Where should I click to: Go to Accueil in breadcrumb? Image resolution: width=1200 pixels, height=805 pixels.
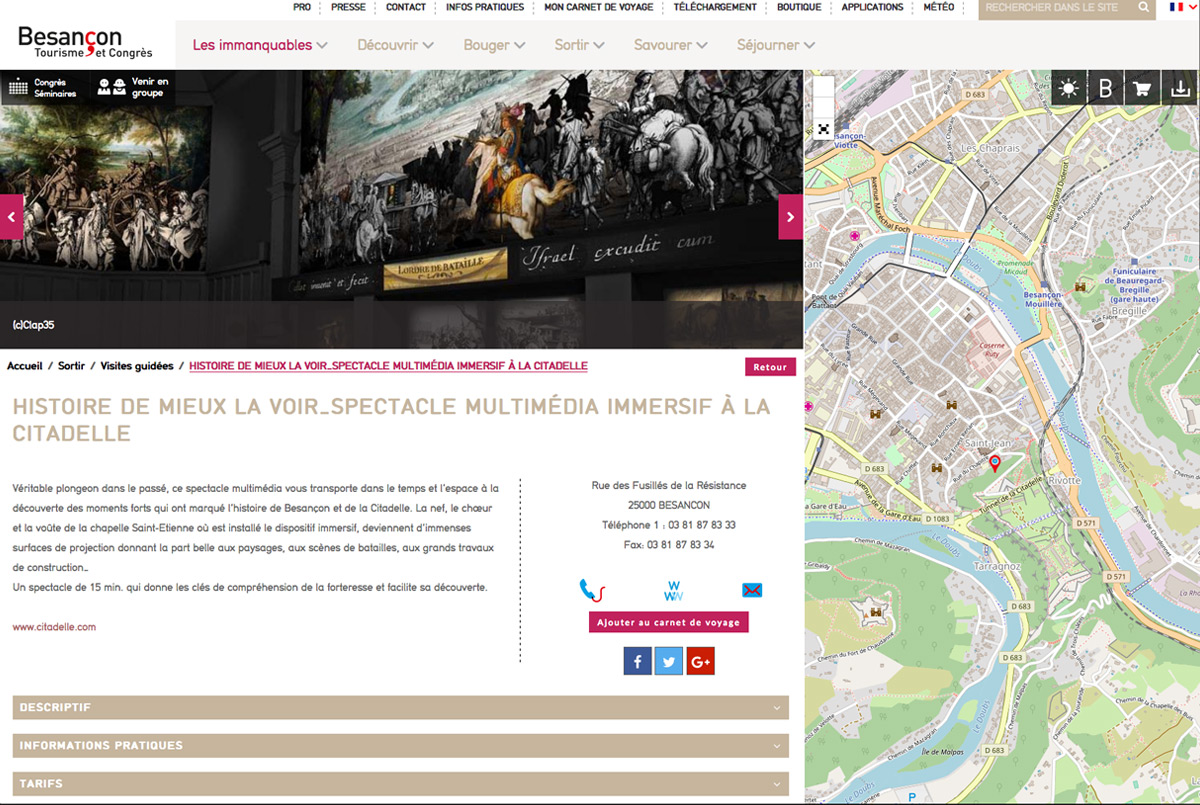(25, 366)
